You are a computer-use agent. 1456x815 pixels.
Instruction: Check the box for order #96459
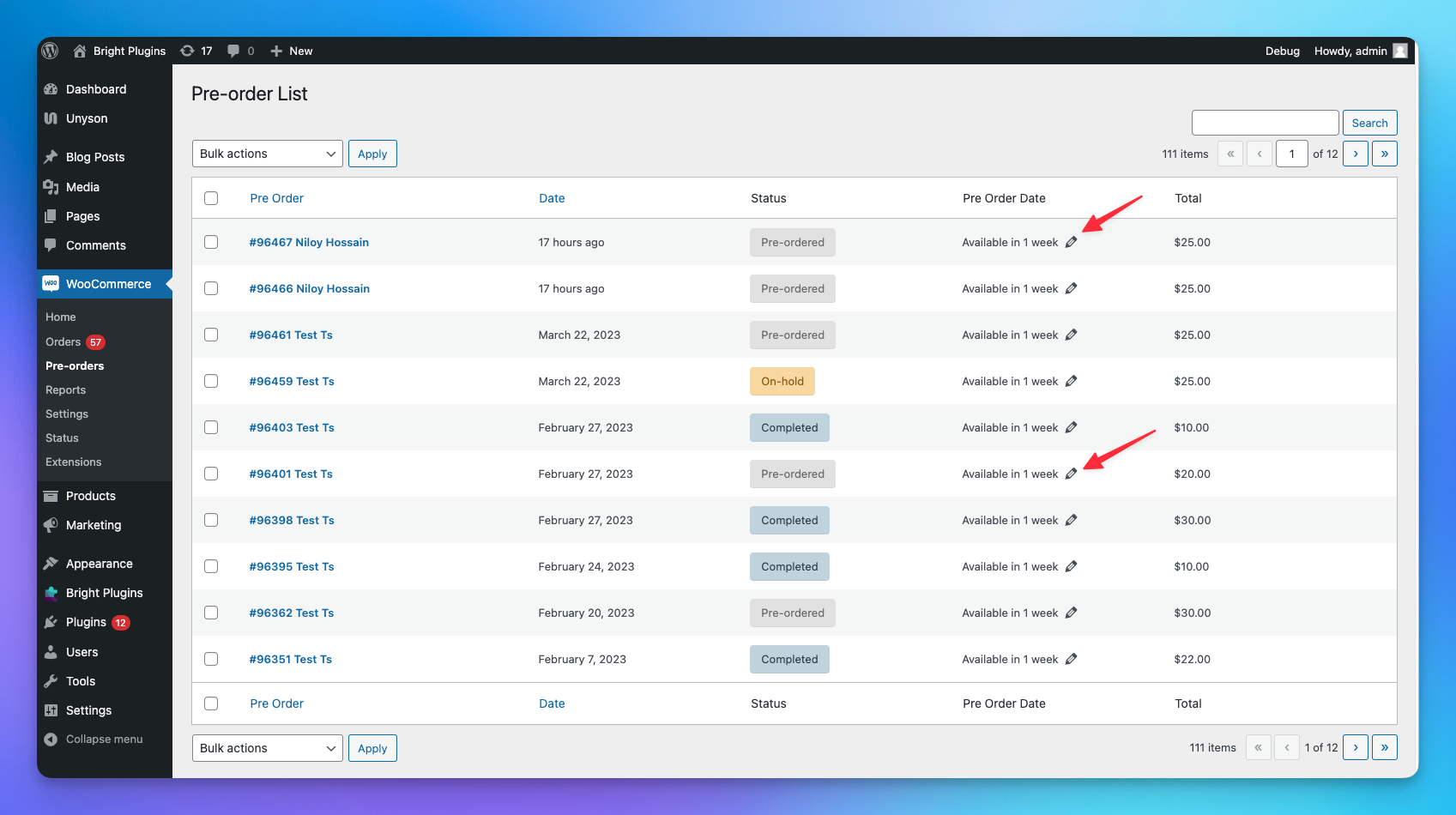click(x=211, y=381)
